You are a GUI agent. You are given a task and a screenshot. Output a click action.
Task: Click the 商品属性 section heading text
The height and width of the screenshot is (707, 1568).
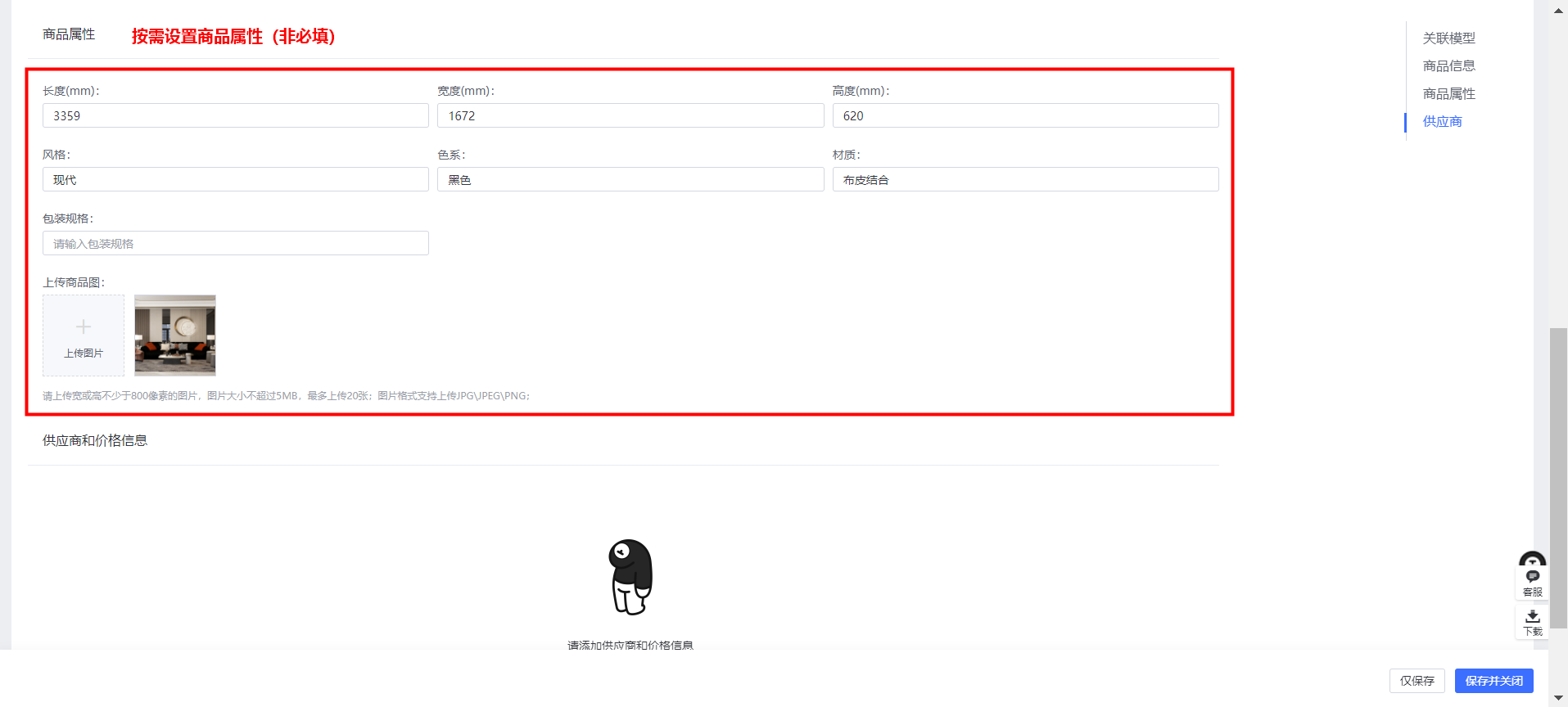point(69,34)
